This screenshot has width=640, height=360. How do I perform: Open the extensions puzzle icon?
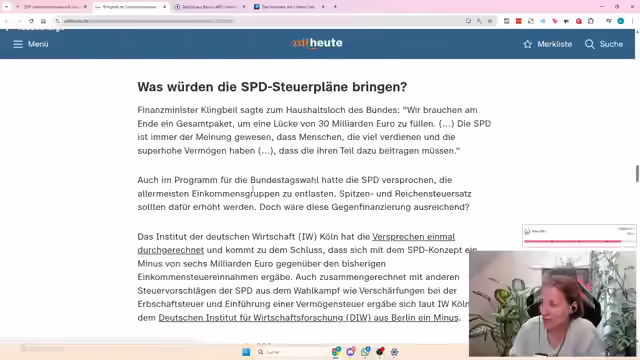(x=591, y=21)
